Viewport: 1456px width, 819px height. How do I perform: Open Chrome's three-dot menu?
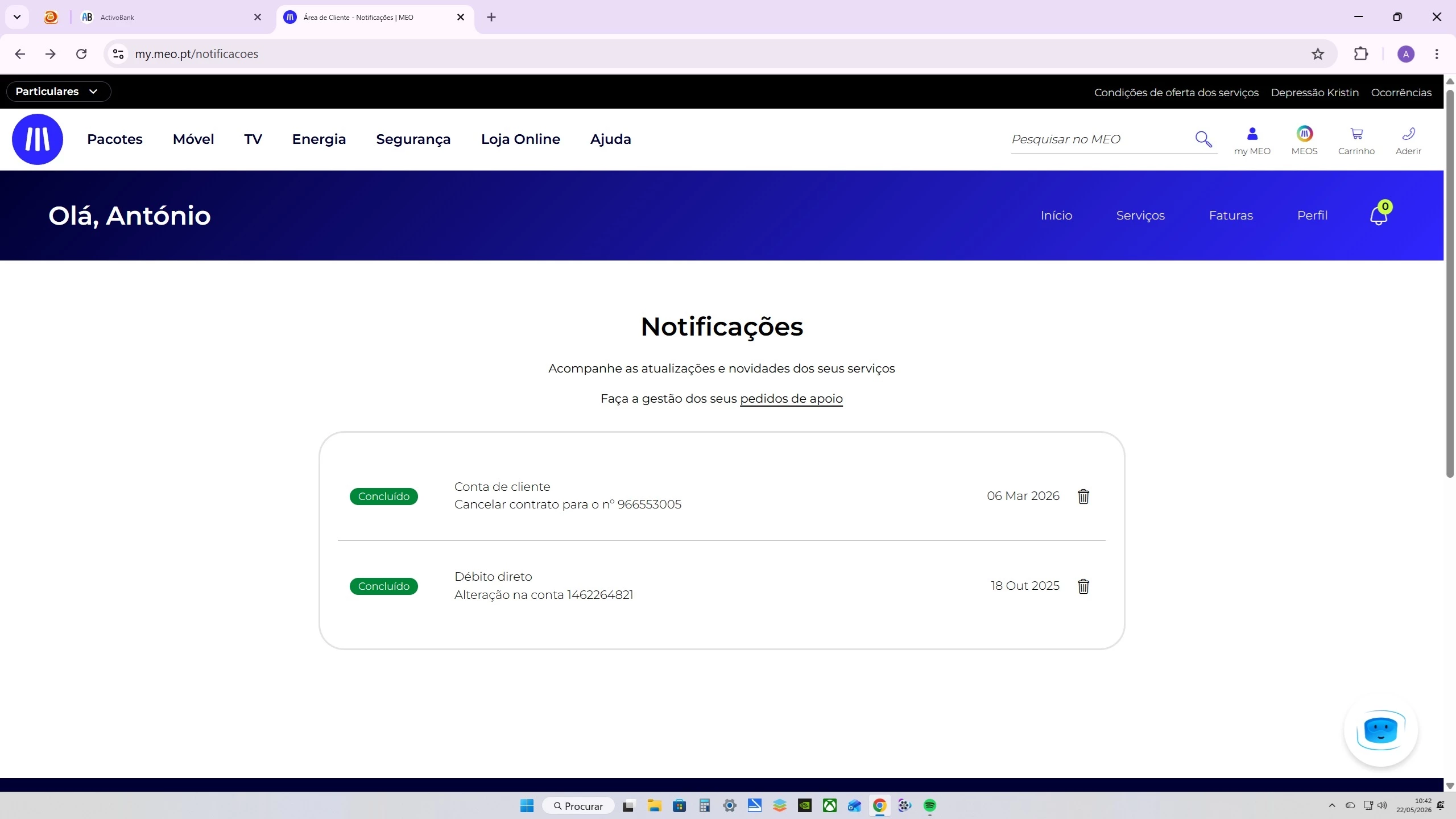click(1437, 54)
